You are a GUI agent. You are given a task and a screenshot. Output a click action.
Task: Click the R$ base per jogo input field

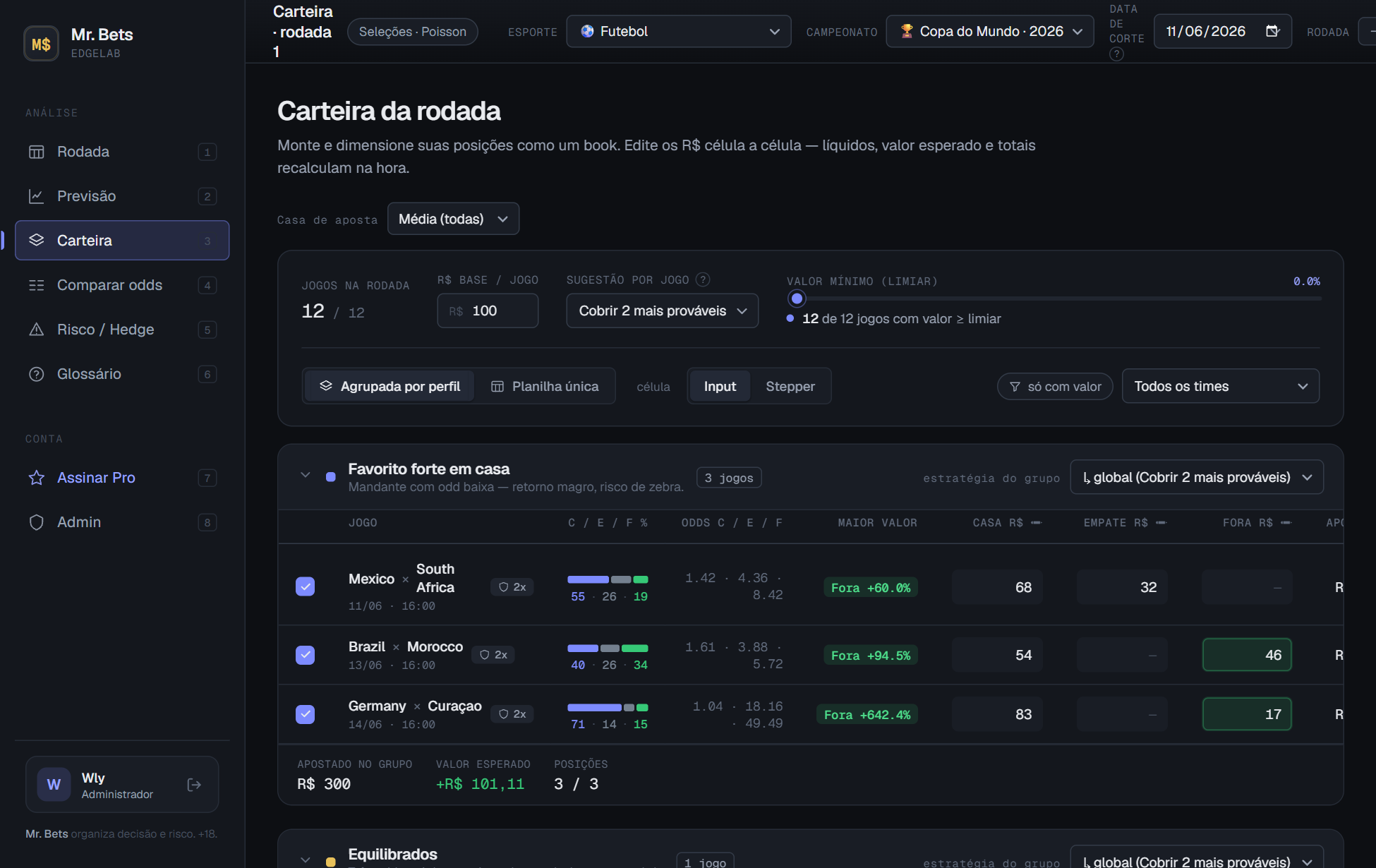[488, 311]
